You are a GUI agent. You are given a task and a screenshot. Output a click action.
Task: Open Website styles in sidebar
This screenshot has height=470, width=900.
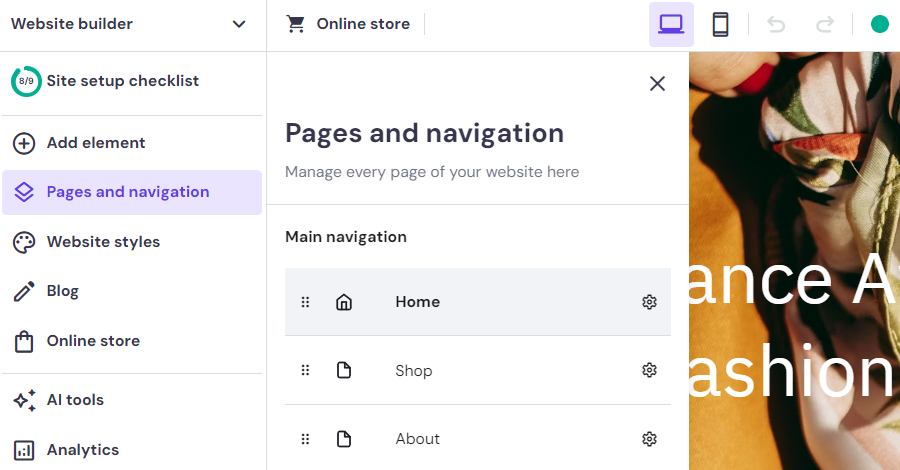(132, 242)
